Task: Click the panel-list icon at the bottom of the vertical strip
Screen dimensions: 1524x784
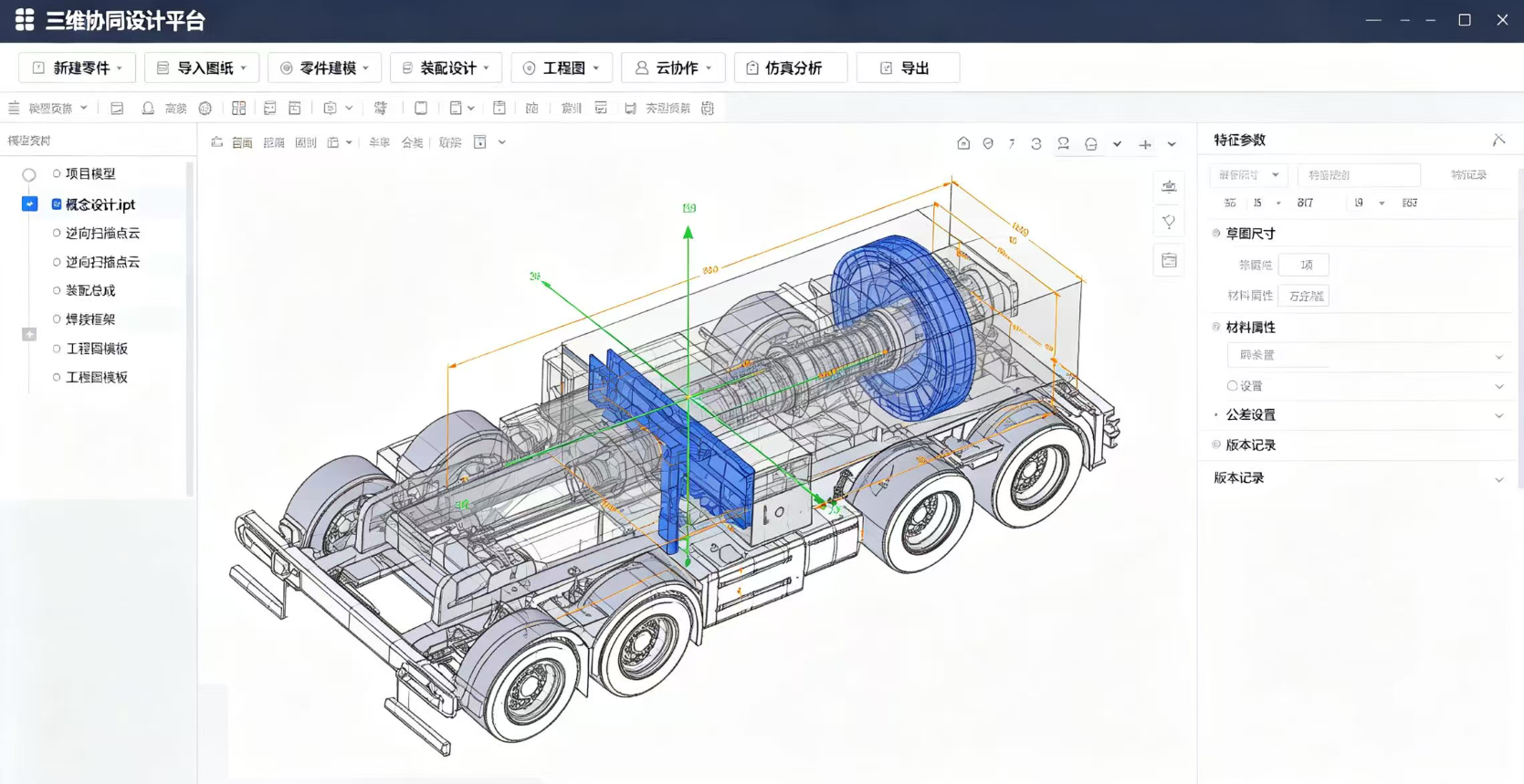Action: pos(1169,260)
